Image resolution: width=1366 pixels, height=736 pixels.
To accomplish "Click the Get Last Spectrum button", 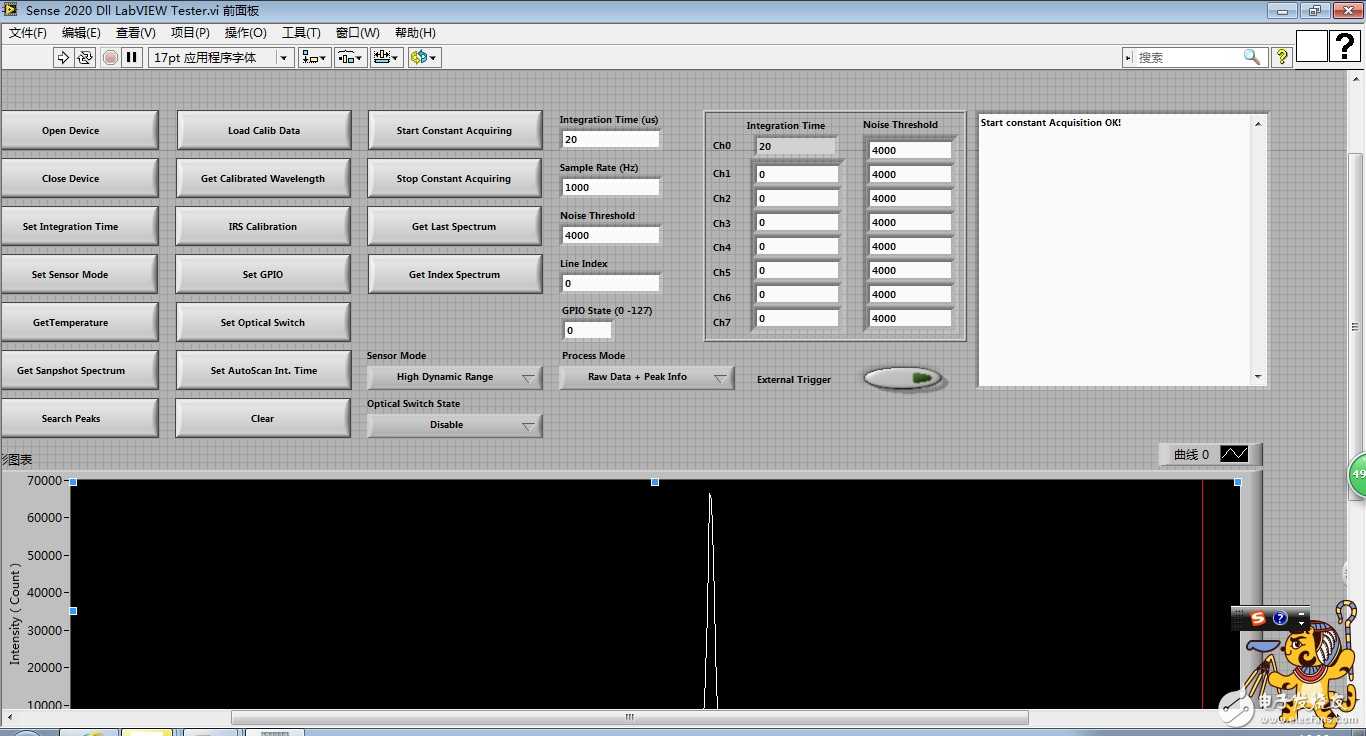I will click(x=454, y=226).
